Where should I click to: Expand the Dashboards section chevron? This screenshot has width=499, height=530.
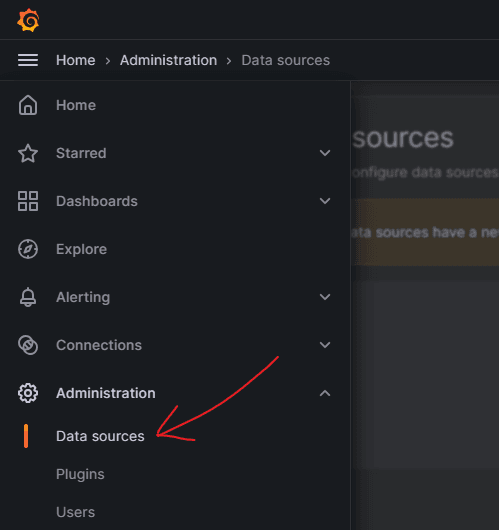(x=325, y=201)
